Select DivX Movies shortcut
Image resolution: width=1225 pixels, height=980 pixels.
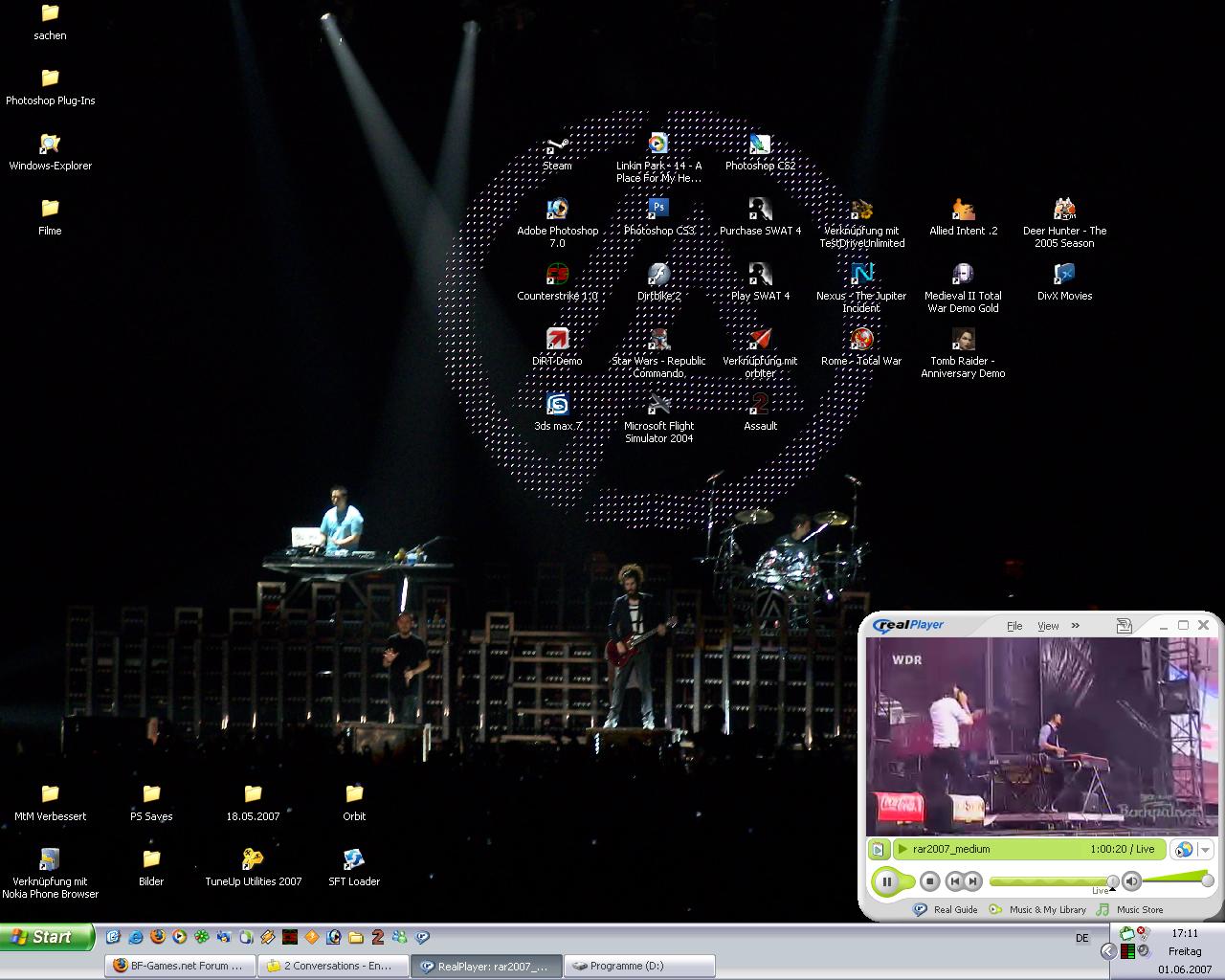[x=1064, y=283]
